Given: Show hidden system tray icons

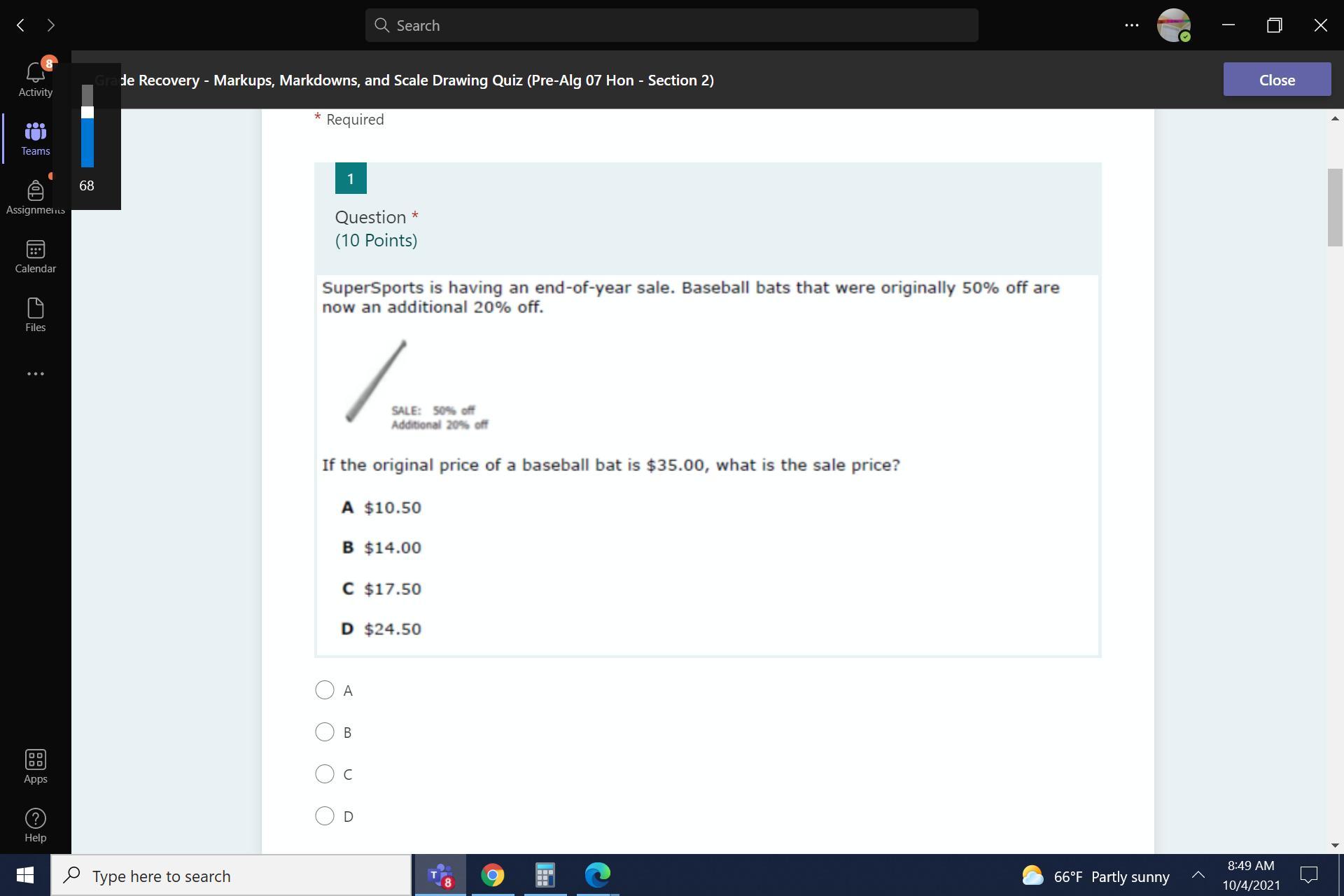Looking at the screenshot, I should [1198, 875].
